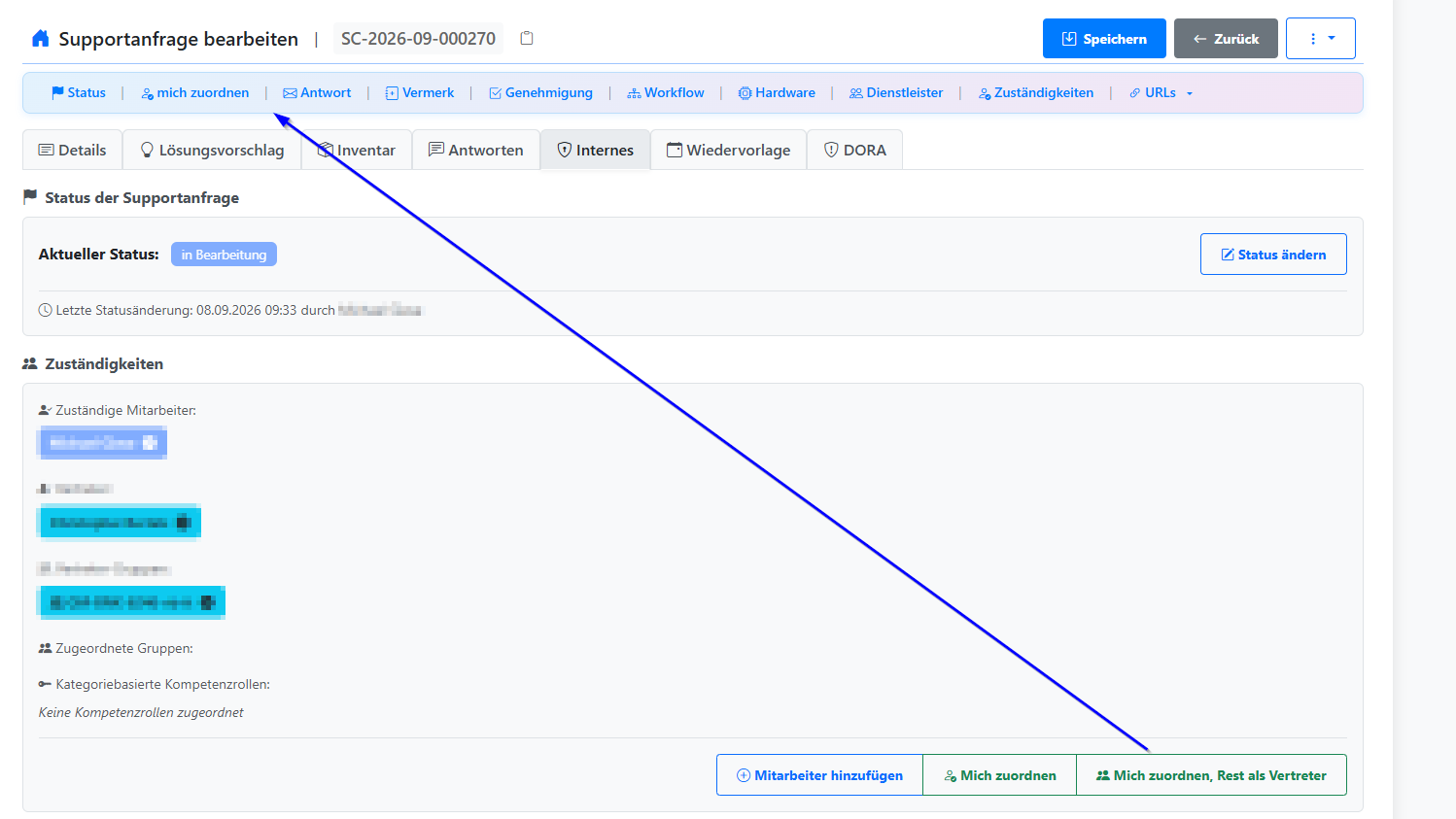Open the Dienstleister action
Screen dimensions: 1456x819
pyautogui.click(x=896, y=93)
